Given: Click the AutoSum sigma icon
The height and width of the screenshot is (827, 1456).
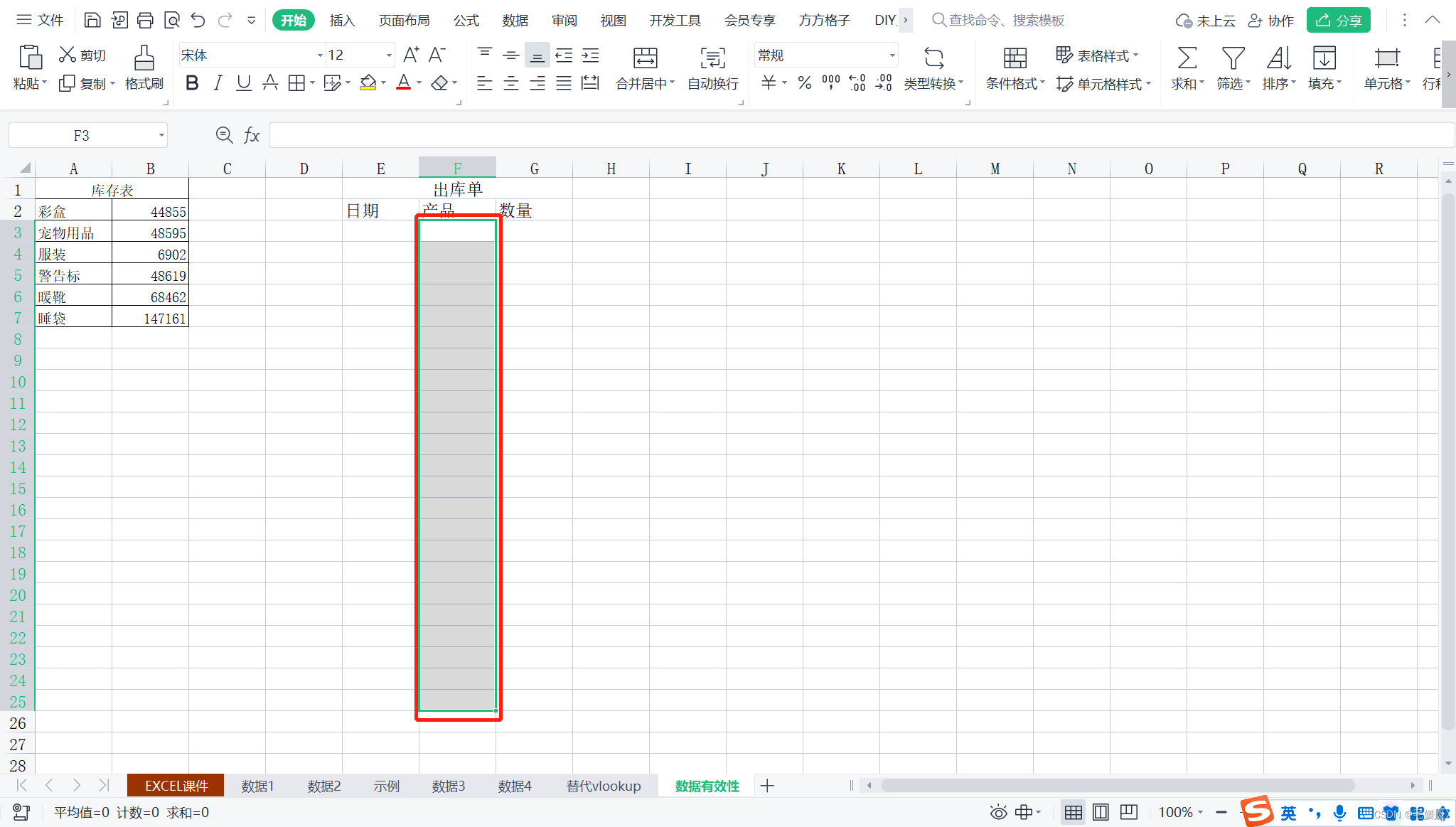Looking at the screenshot, I should point(1187,58).
